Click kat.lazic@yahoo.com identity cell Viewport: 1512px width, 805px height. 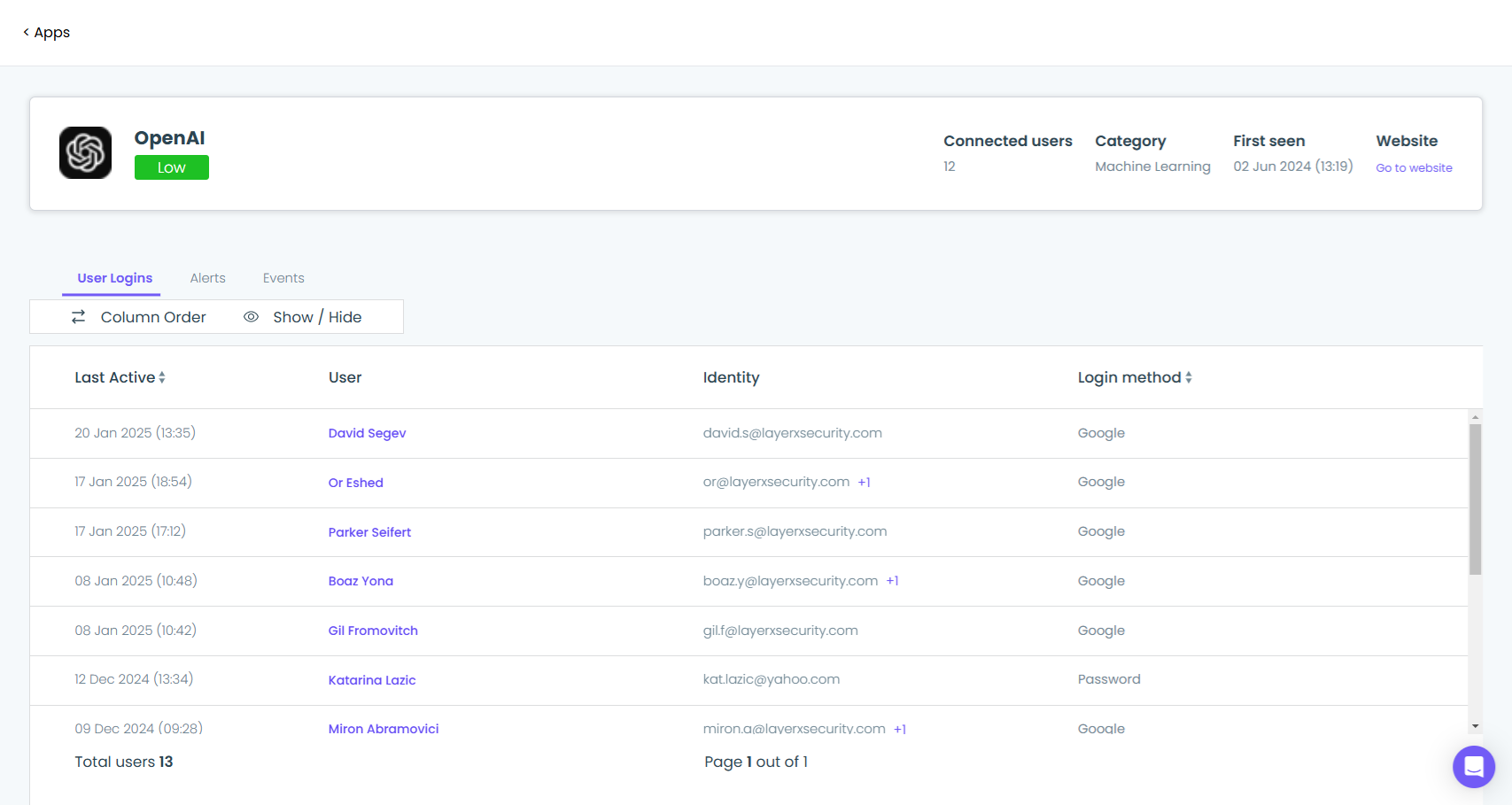click(x=771, y=679)
